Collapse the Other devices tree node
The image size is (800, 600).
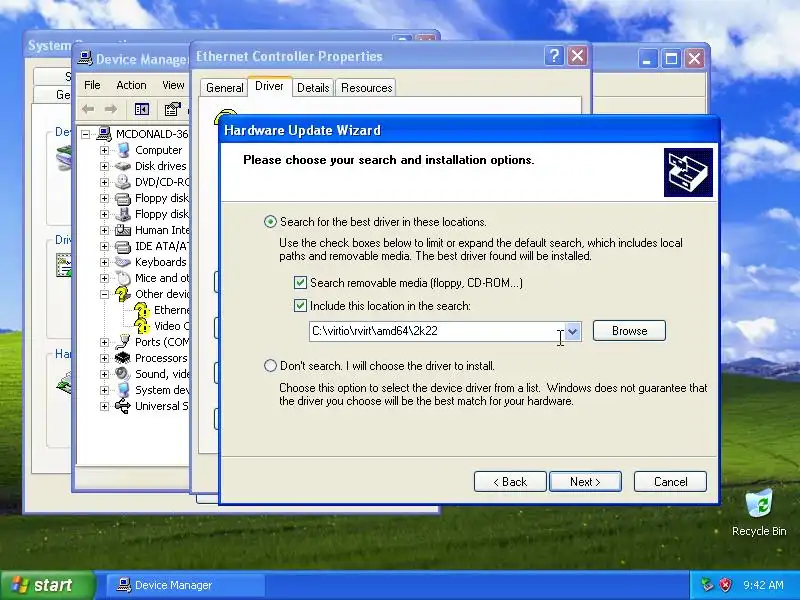pos(104,294)
